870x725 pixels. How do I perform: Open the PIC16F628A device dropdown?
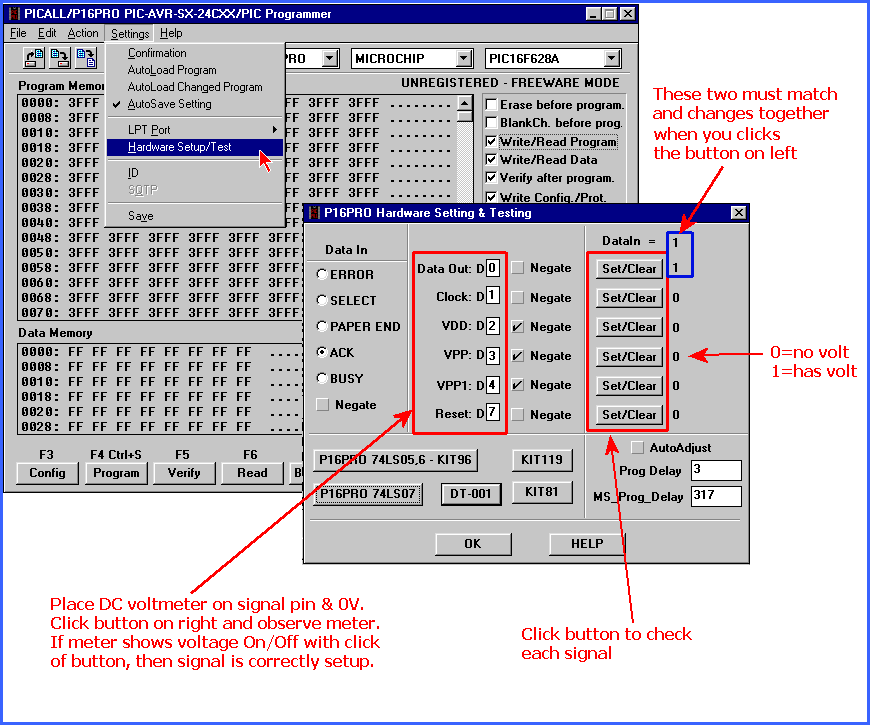(611, 58)
